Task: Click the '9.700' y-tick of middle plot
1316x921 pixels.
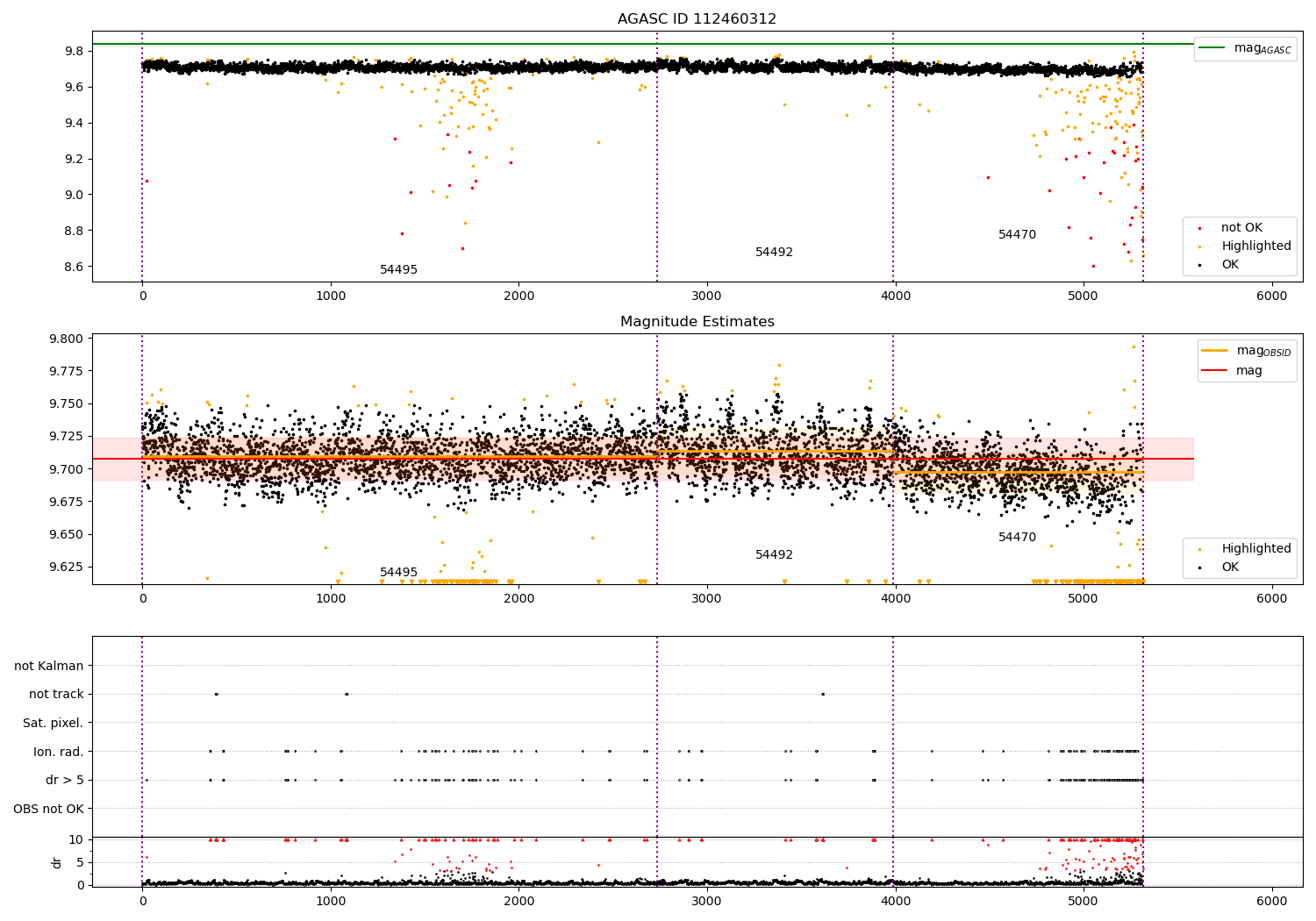Action: (x=67, y=469)
